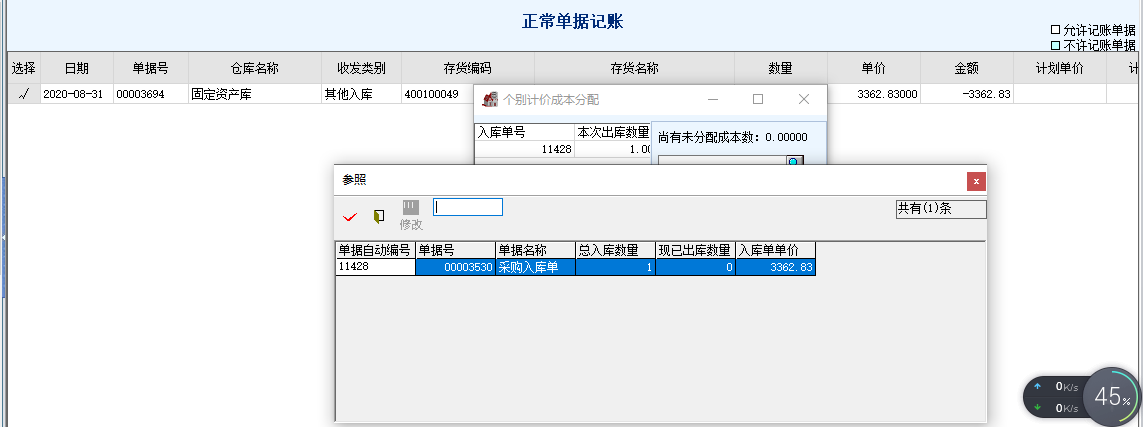Select 11428 cell in 个别计价成本分配 window
This screenshot has height=427, width=1143.
pos(525,149)
